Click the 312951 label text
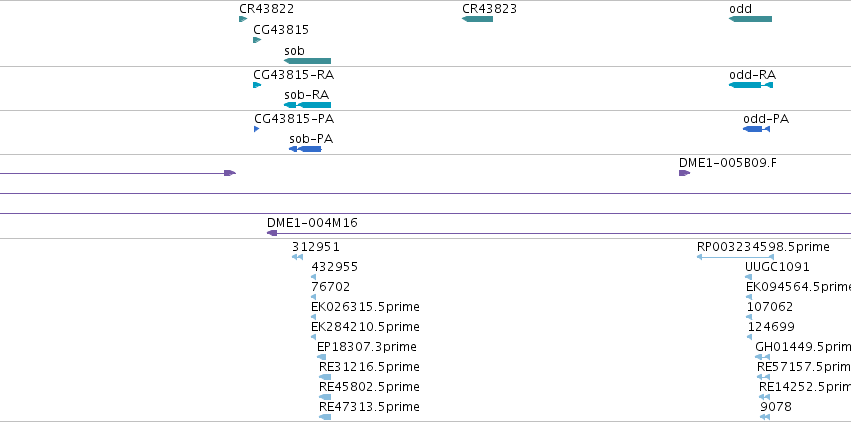 (x=316, y=247)
